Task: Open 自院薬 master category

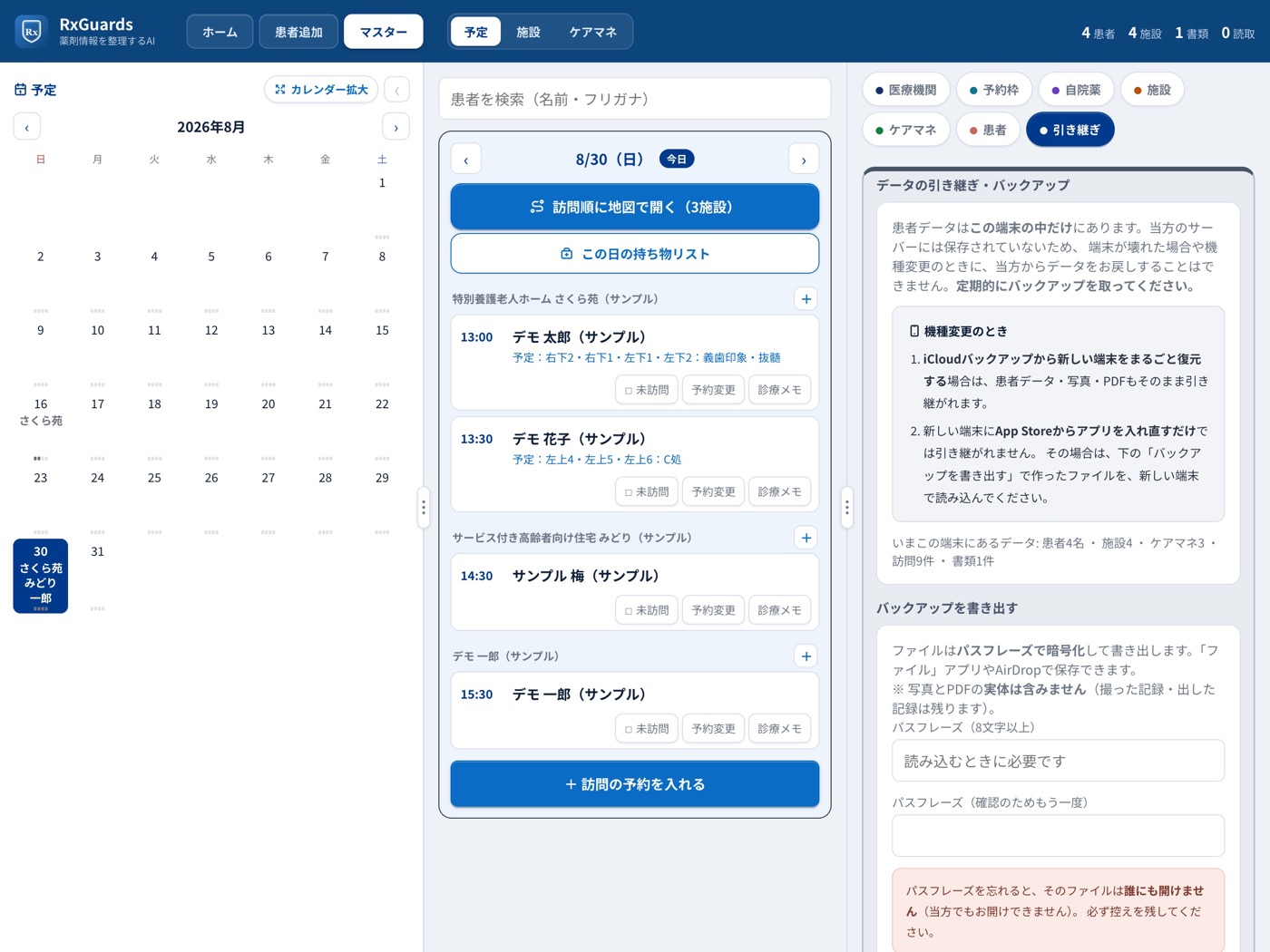Action: pos(1076,90)
